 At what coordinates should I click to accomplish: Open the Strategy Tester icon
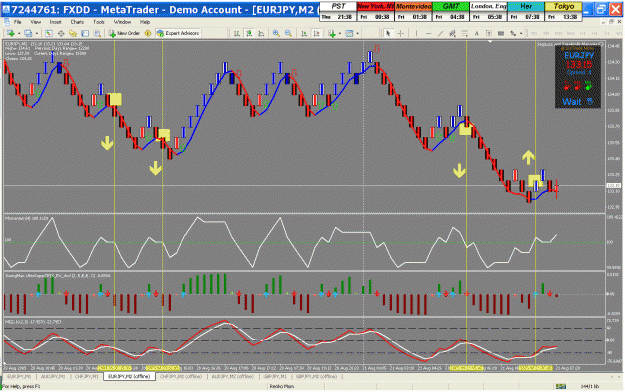(97, 33)
